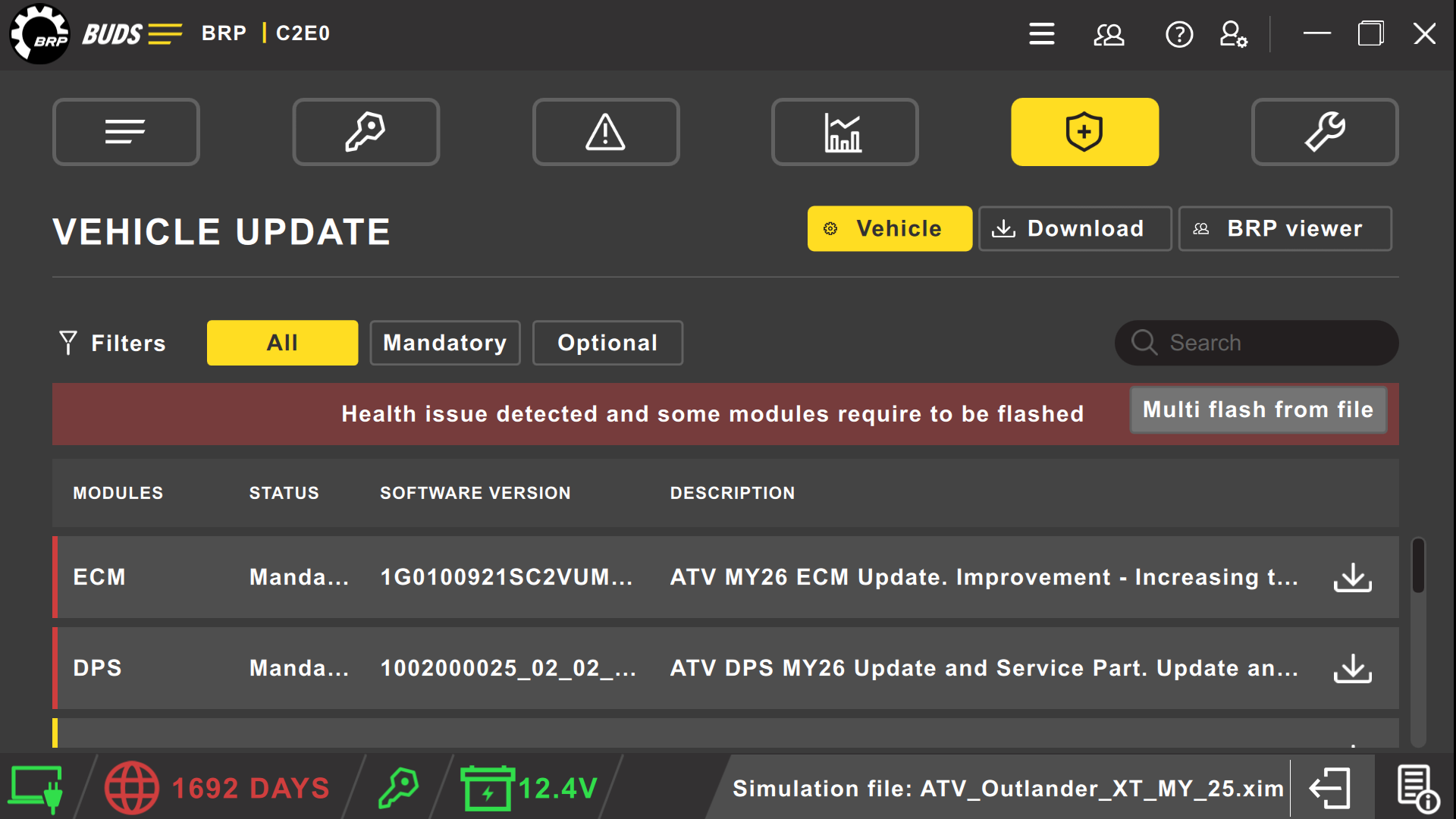Download the ECM update
Image resolution: width=1456 pixels, height=819 pixels.
pyautogui.click(x=1353, y=578)
